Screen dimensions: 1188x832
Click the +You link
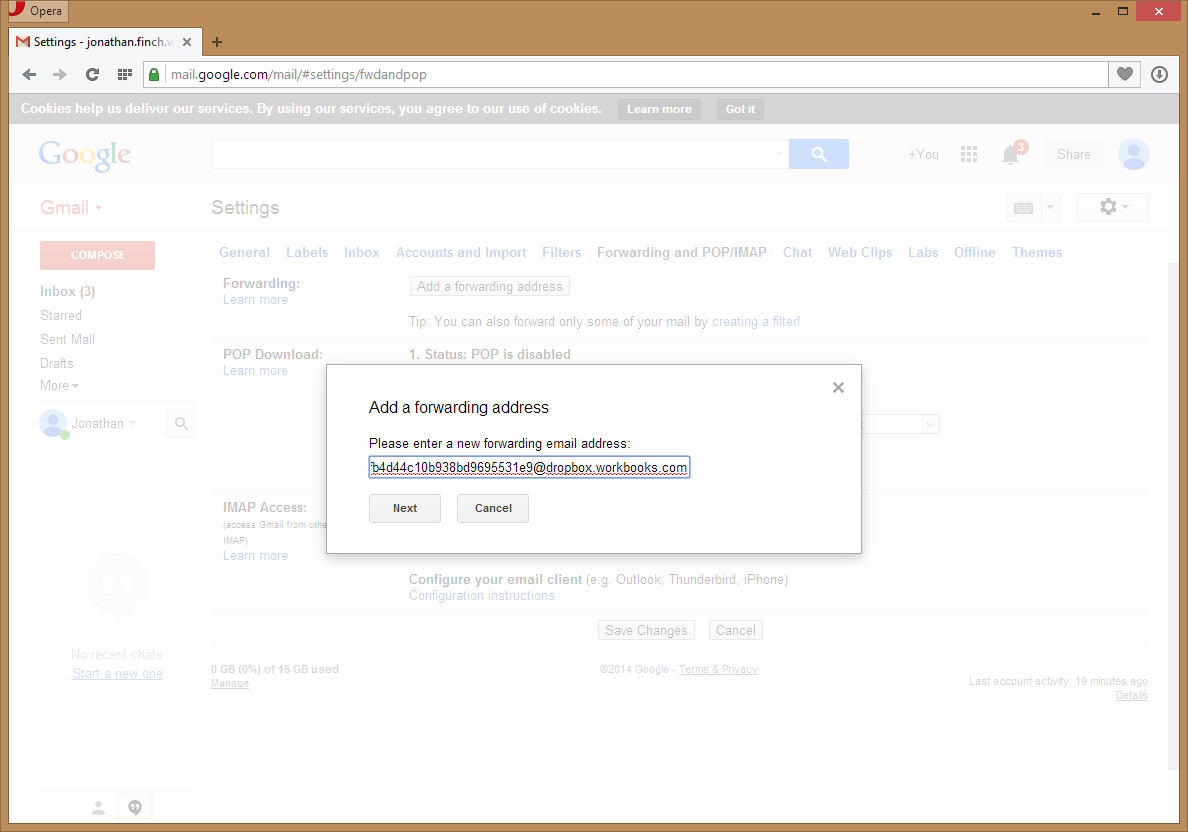tap(923, 155)
